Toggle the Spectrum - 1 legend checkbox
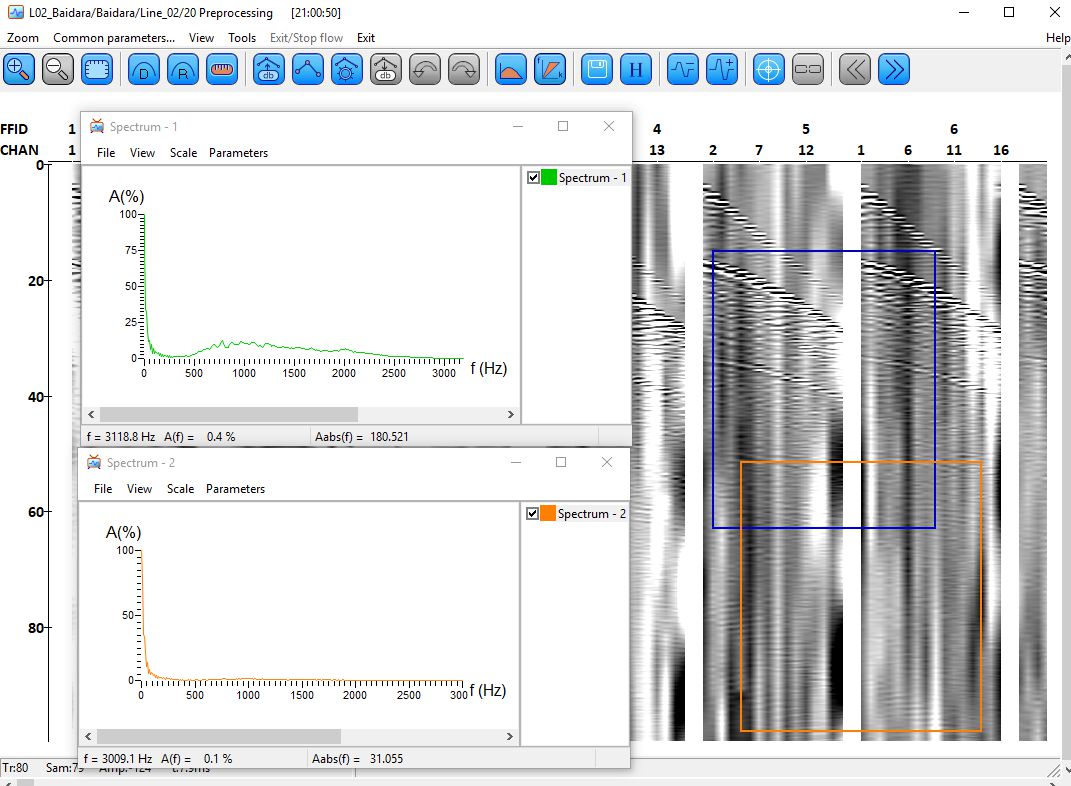The image size is (1071, 786). (x=533, y=178)
